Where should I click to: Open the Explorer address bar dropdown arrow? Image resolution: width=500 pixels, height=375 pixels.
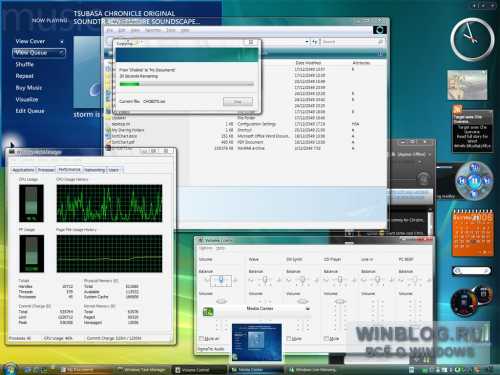click(x=306, y=42)
